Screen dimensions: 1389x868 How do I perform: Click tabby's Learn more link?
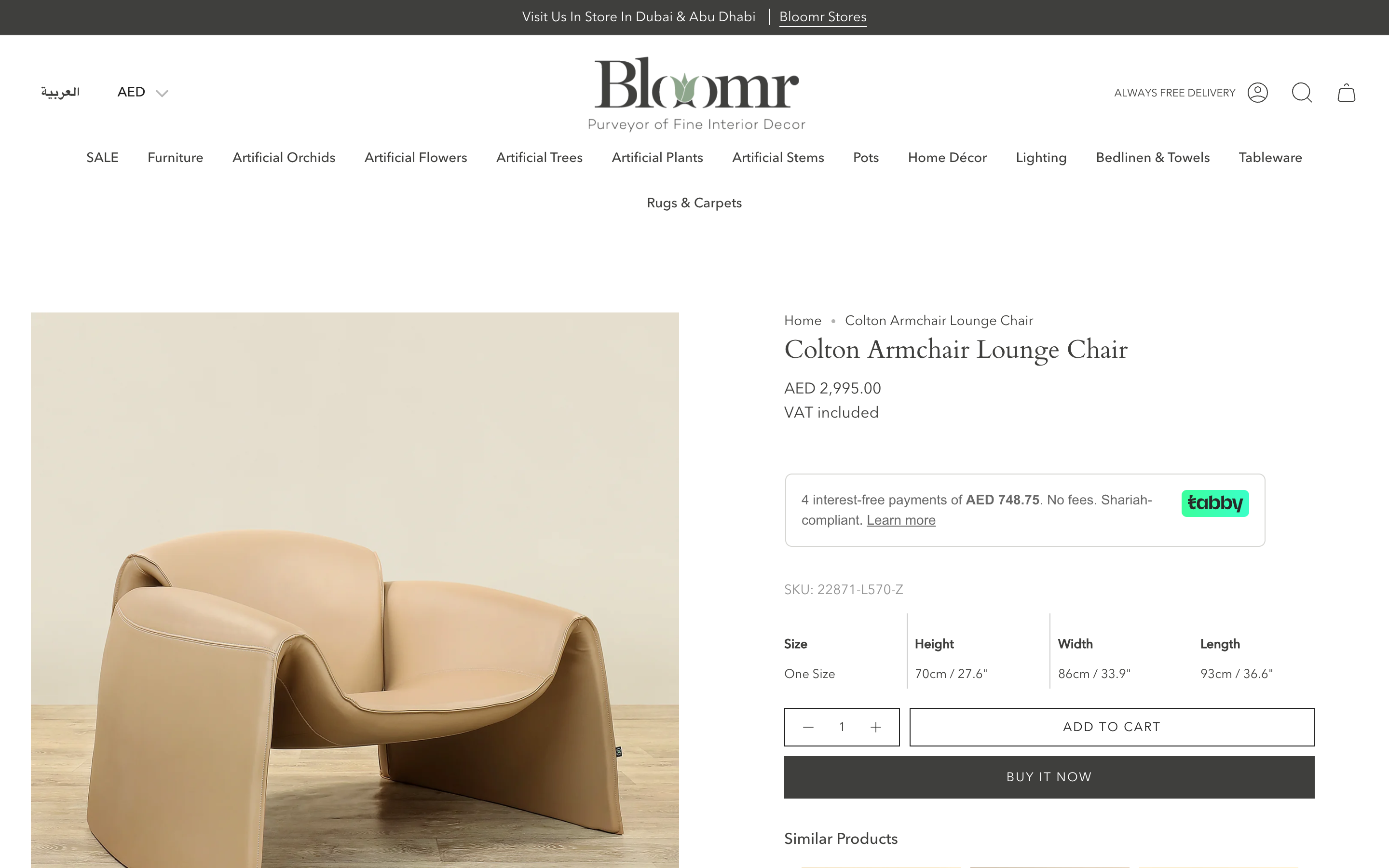[x=900, y=520]
